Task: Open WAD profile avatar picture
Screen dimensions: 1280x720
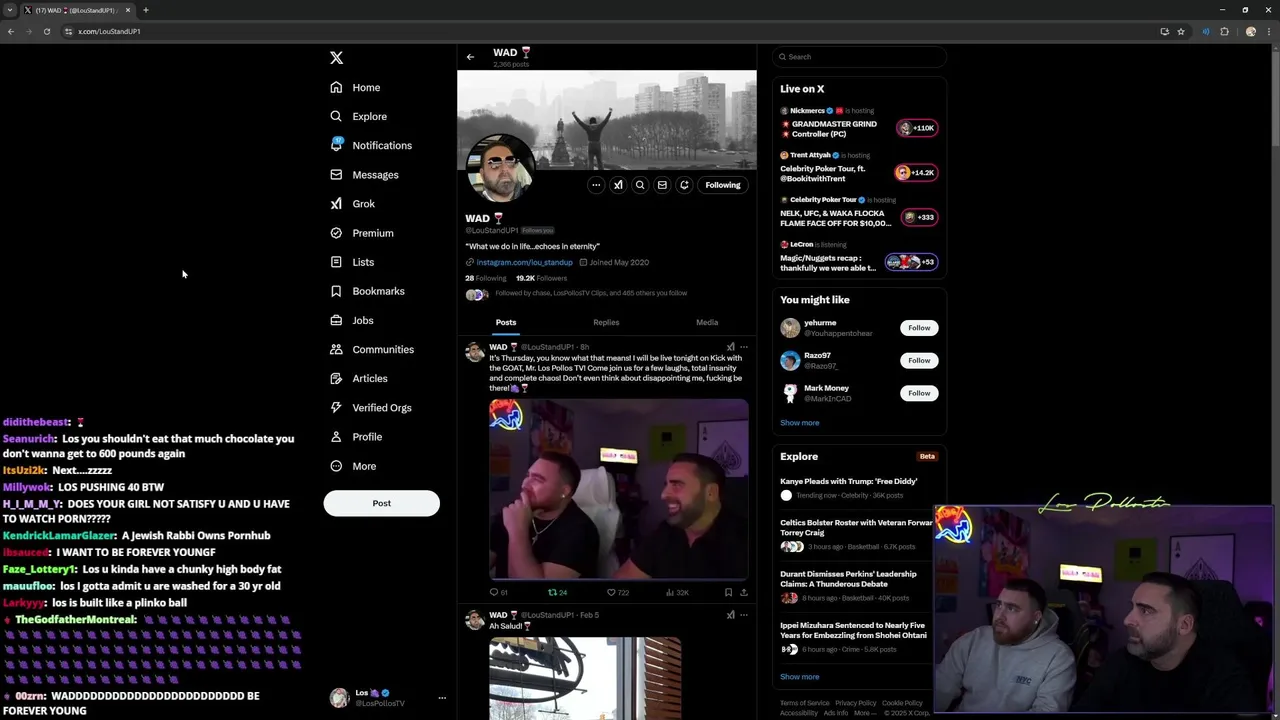Action: (x=500, y=168)
